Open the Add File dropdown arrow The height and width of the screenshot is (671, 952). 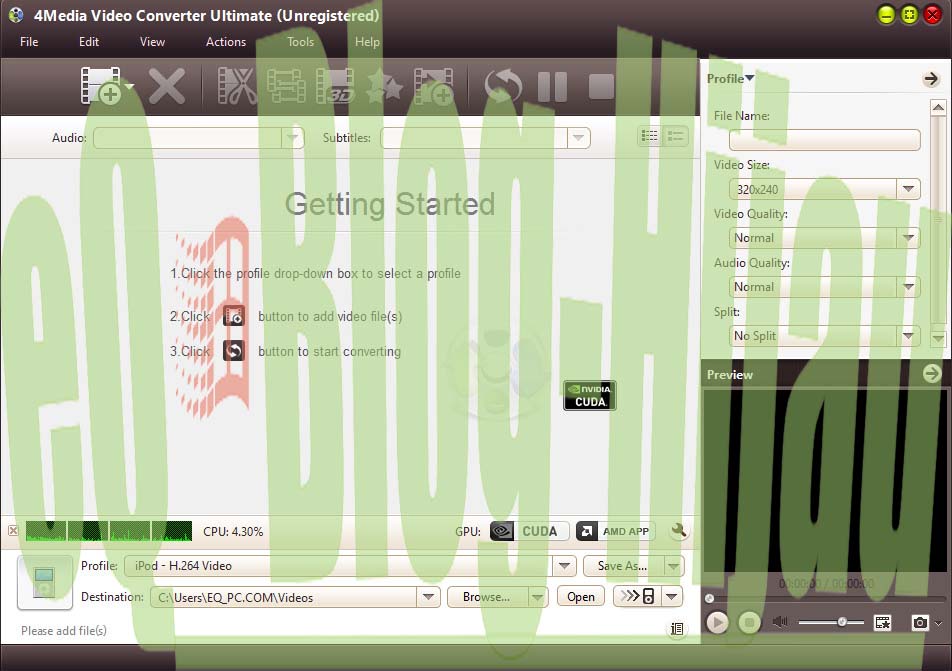pos(129,86)
